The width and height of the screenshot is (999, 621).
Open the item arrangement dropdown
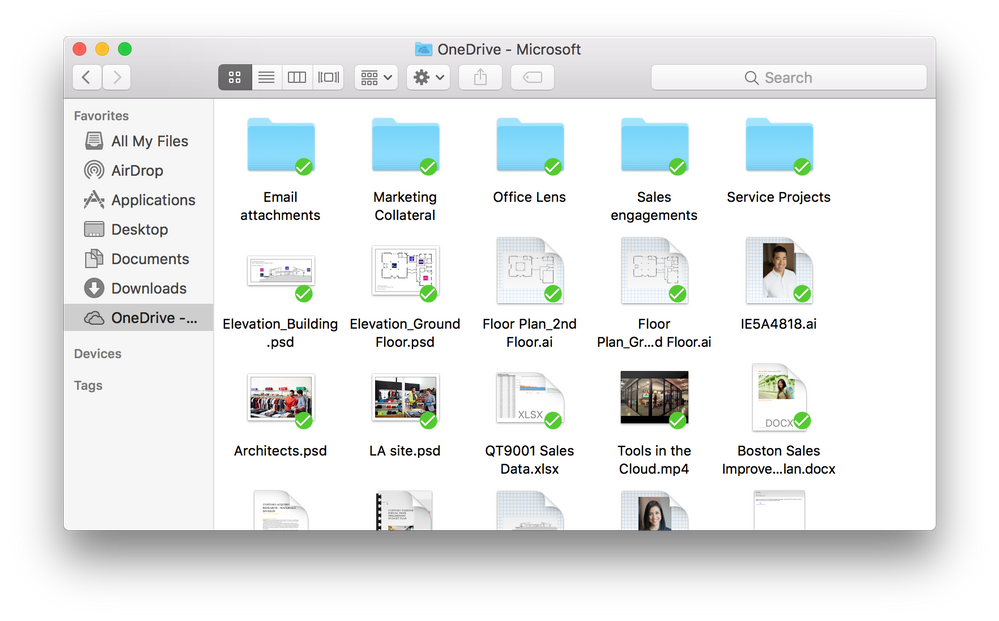coord(376,78)
